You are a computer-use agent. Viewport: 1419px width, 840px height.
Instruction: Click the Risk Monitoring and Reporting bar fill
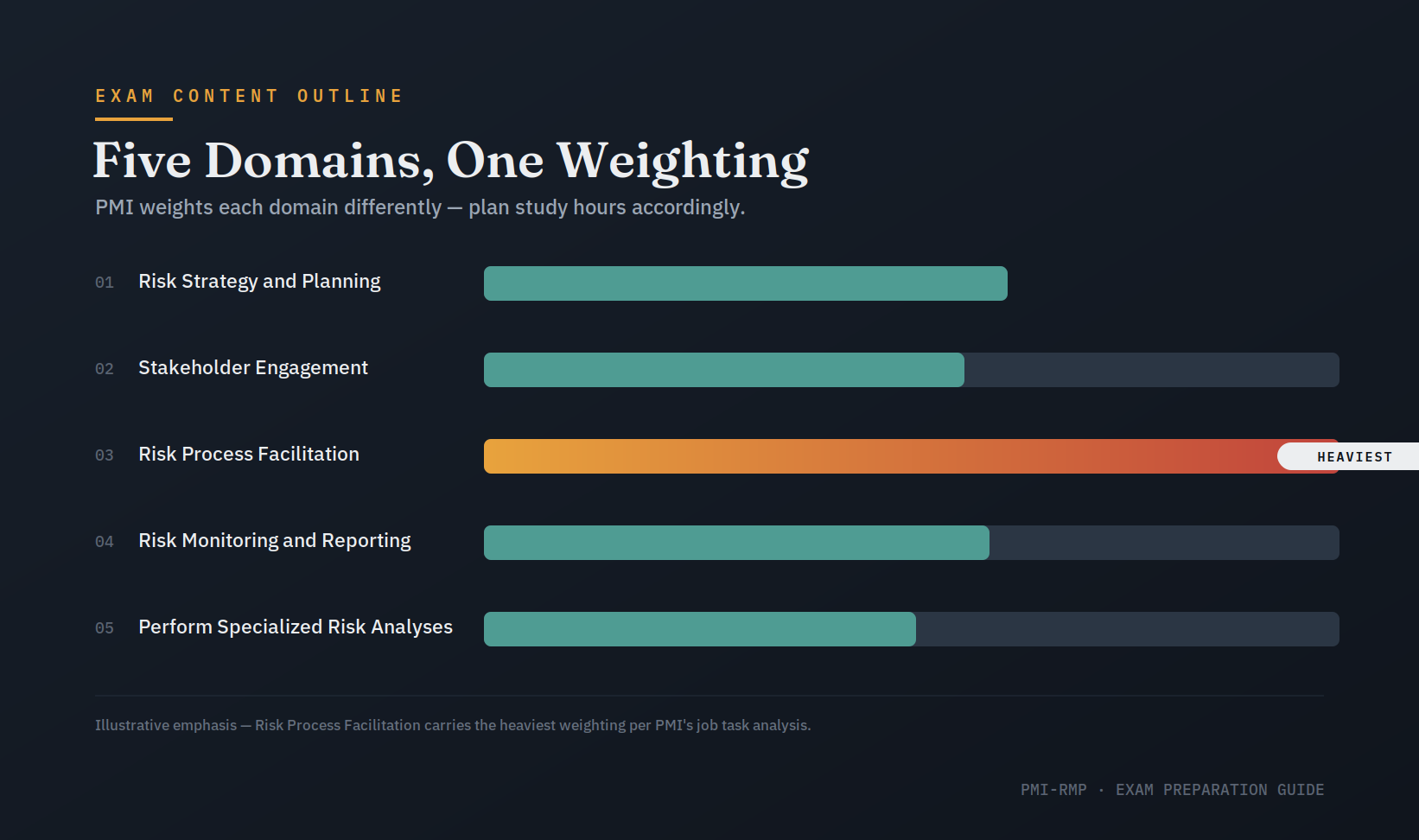(x=736, y=543)
